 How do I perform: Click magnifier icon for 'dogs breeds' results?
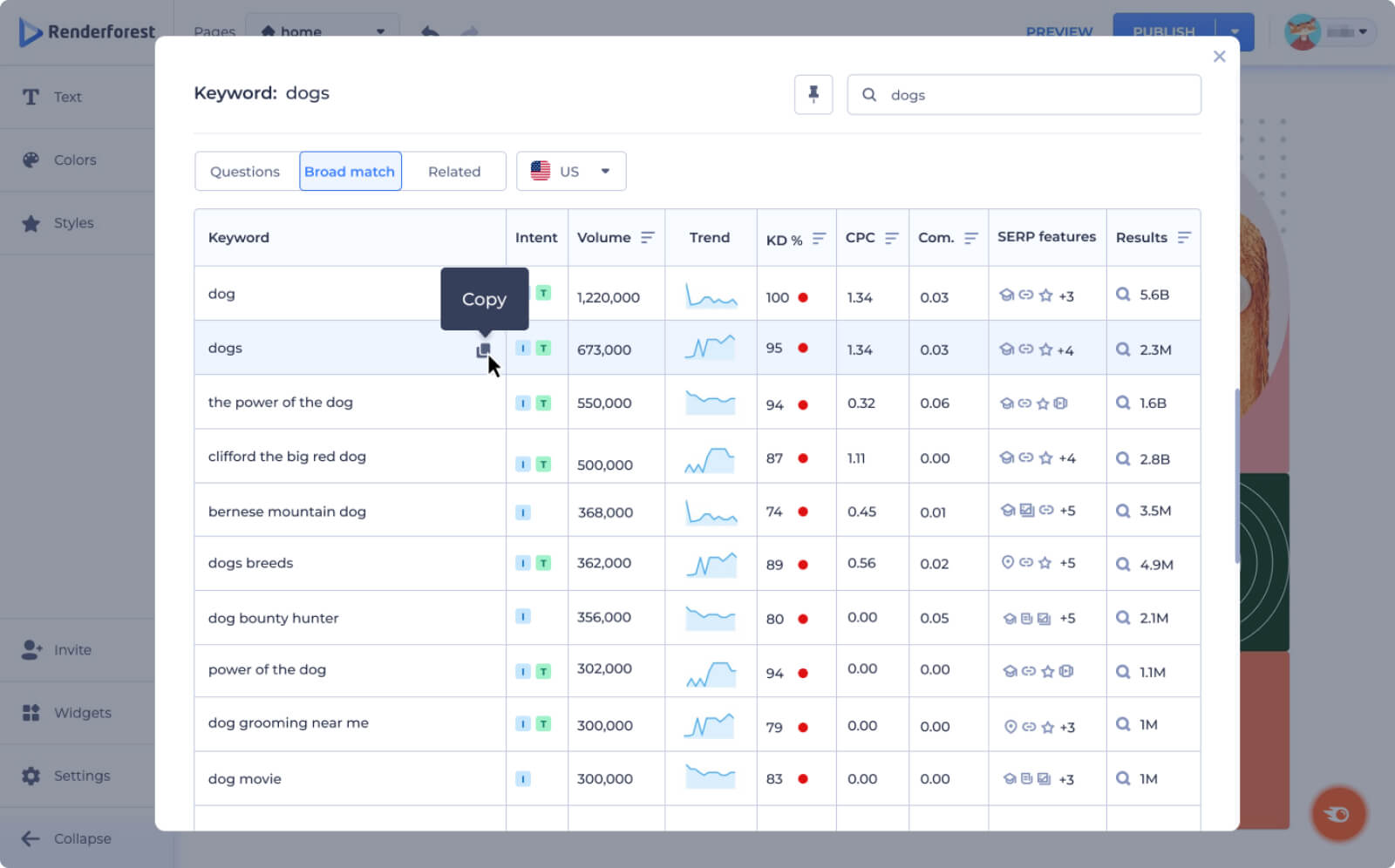point(1123,564)
